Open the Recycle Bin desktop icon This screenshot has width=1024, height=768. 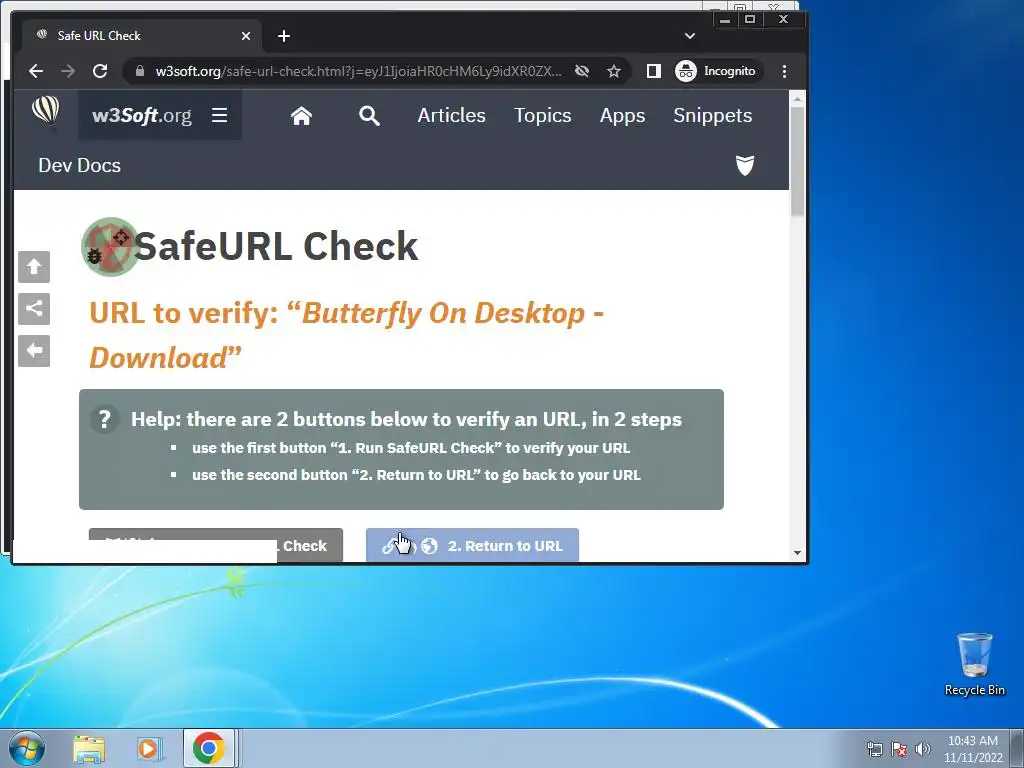974,664
